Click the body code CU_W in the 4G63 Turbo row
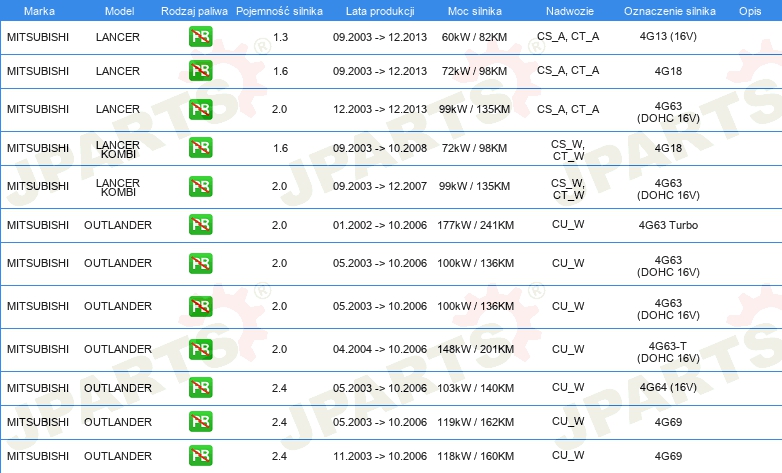Image resolution: width=782 pixels, height=473 pixels. point(568,225)
